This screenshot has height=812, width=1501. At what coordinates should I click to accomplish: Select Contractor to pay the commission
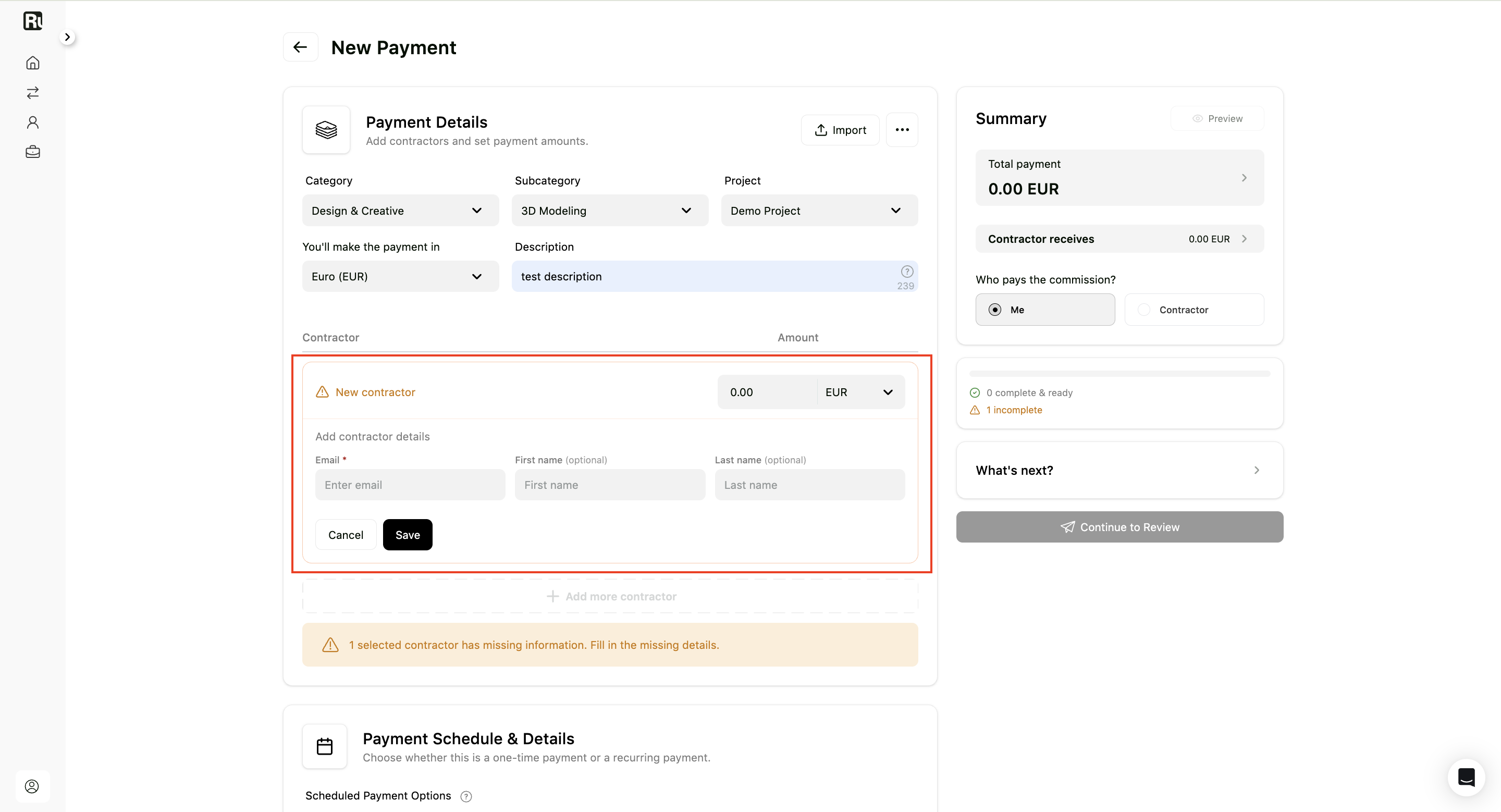point(1194,310)
